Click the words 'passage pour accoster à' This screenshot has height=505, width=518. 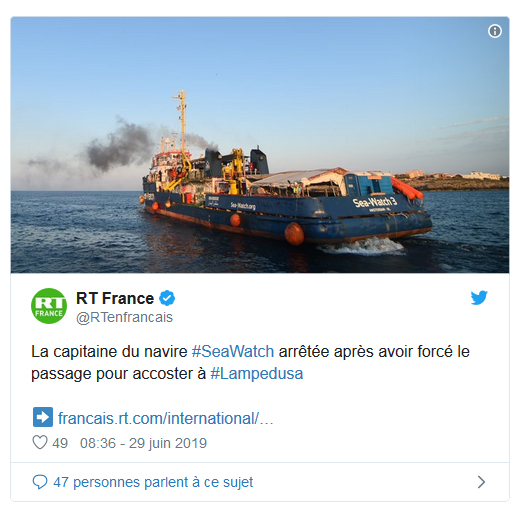[119, 374]
